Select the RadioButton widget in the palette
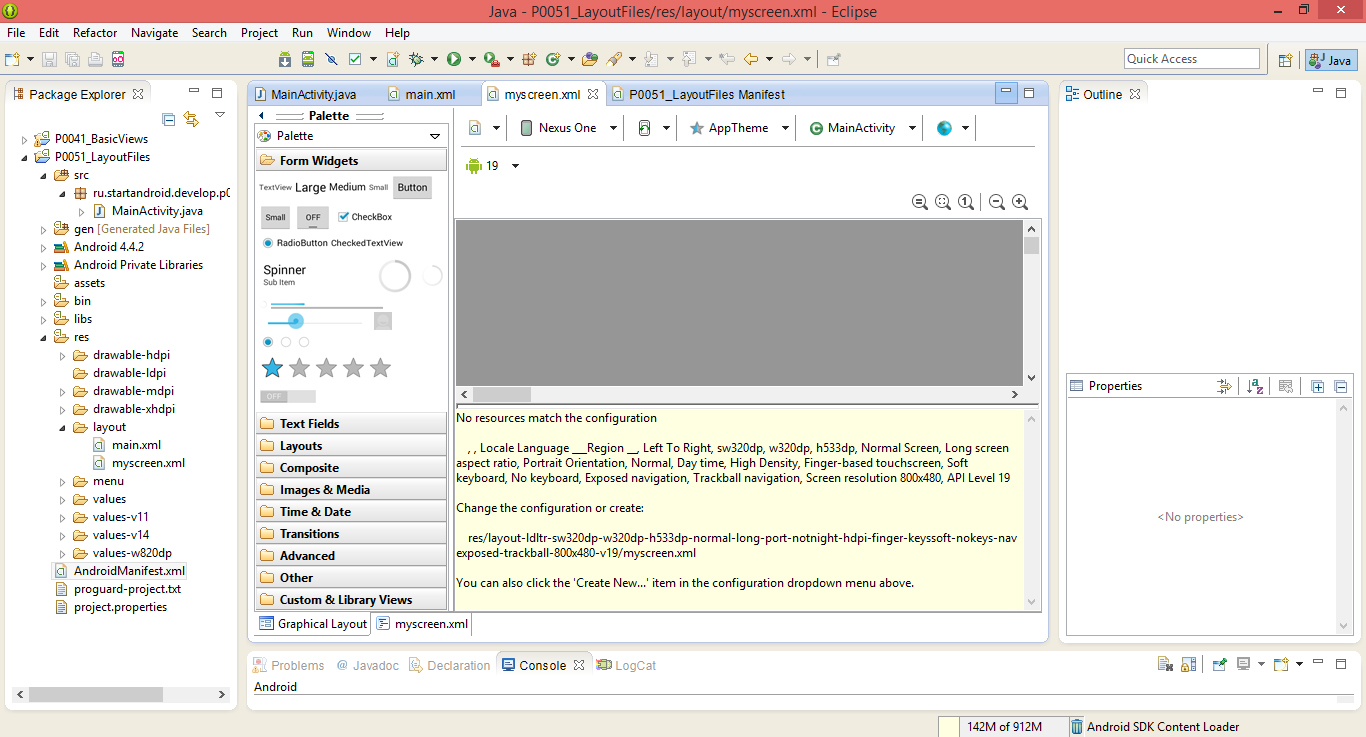The height and width of the screenshot is (737, 1366). [295, 243]
